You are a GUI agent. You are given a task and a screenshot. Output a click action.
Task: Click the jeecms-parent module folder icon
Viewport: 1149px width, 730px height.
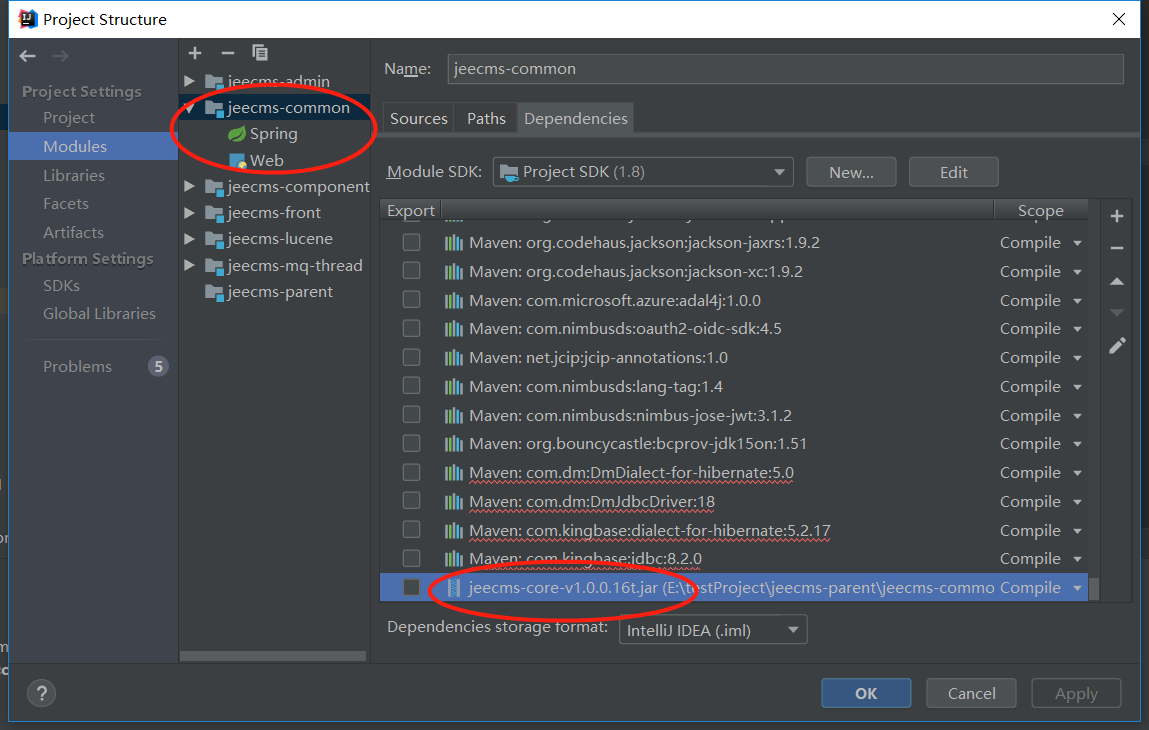(214, 292)
